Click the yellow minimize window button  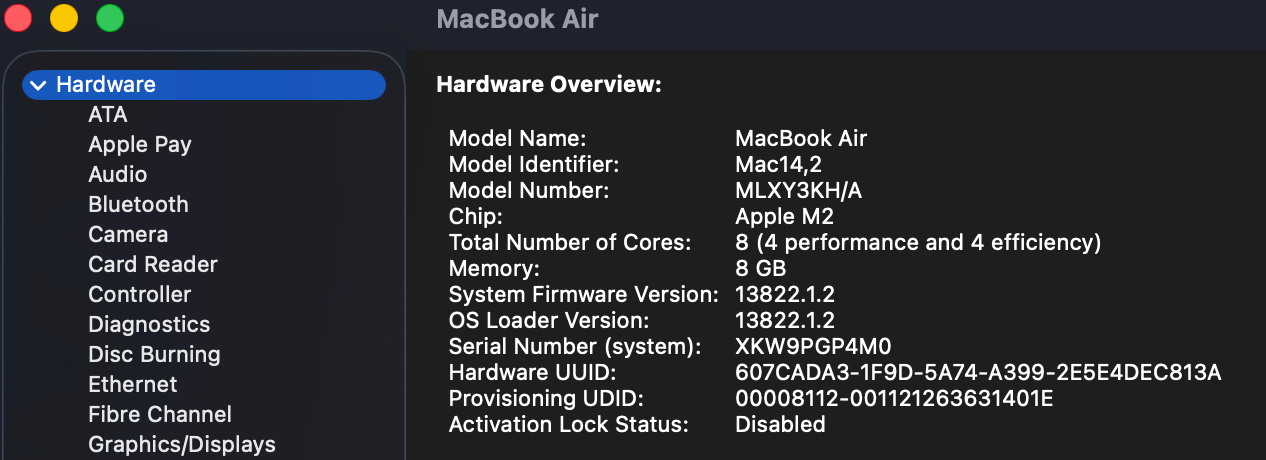pyautogui.click(x=64, y=18)
